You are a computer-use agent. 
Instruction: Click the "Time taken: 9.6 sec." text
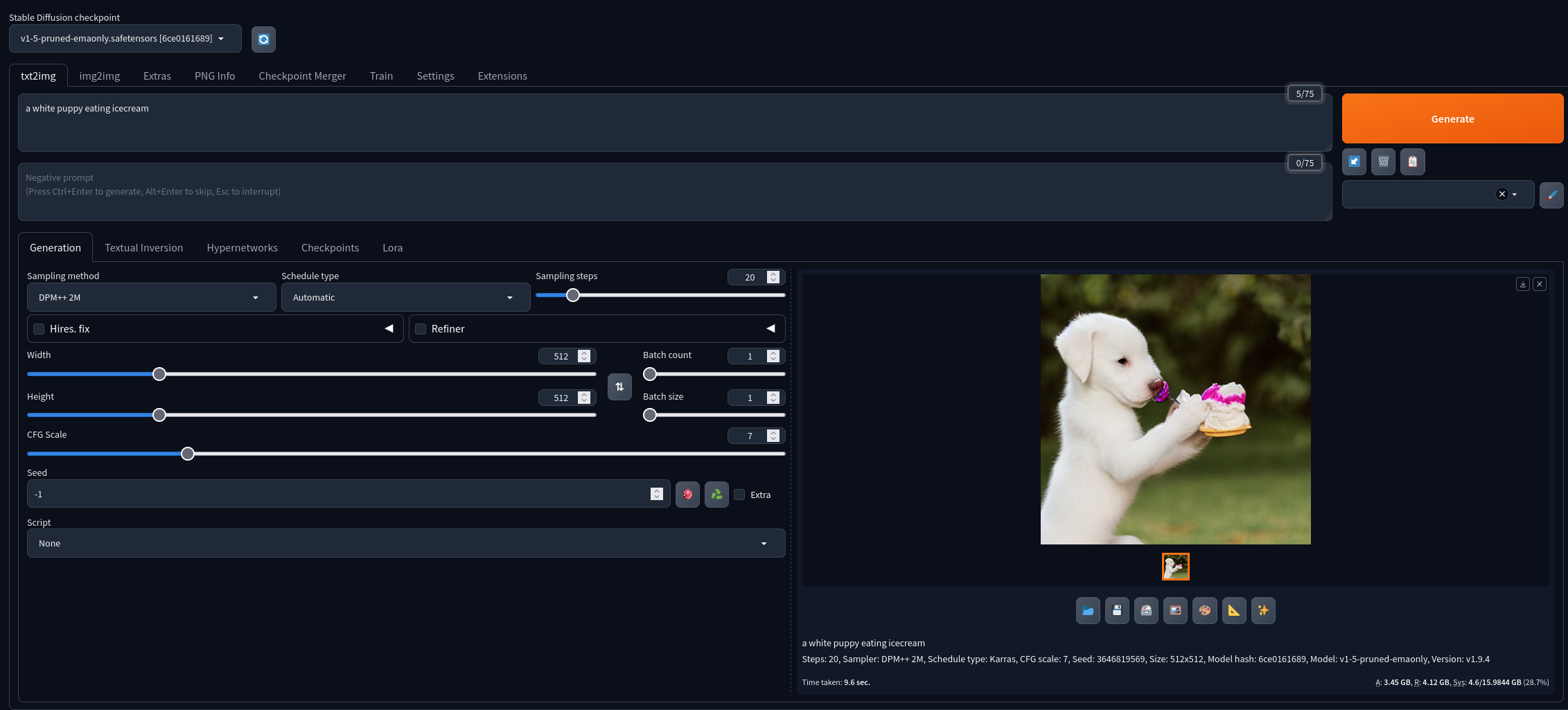(x=836, y=682)
